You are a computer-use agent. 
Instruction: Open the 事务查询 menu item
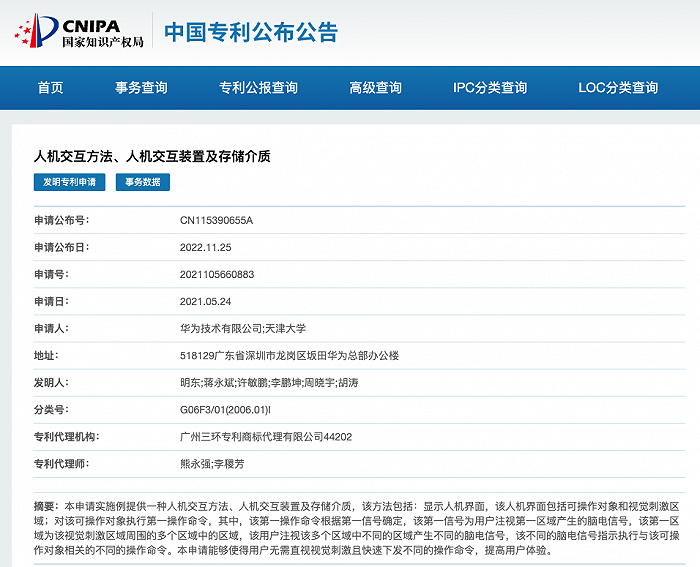point(141,88)
